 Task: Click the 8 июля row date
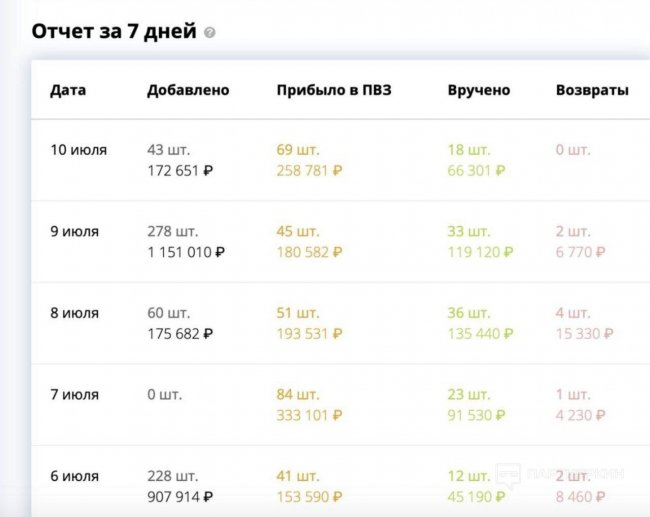pyautogui.click(x=75, y=313)
